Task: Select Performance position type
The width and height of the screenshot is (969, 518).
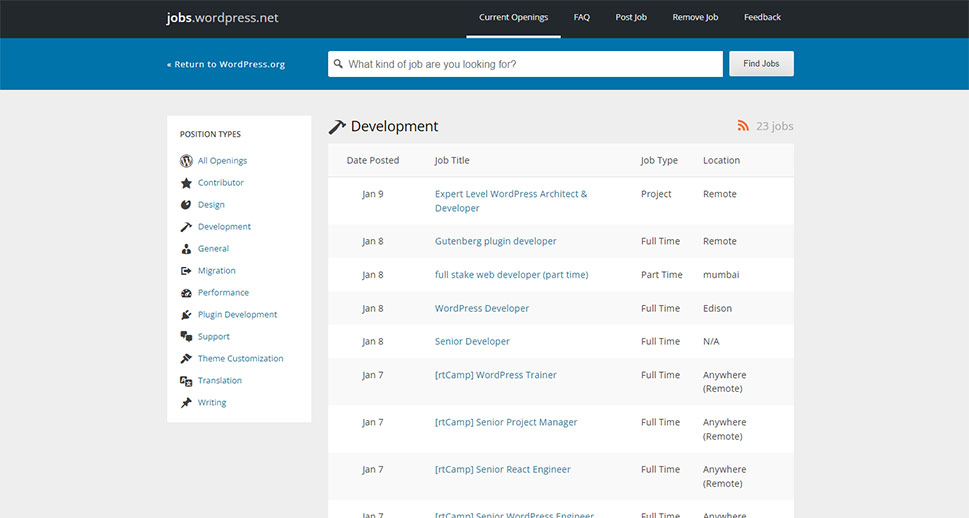Action: coord(223,292)
